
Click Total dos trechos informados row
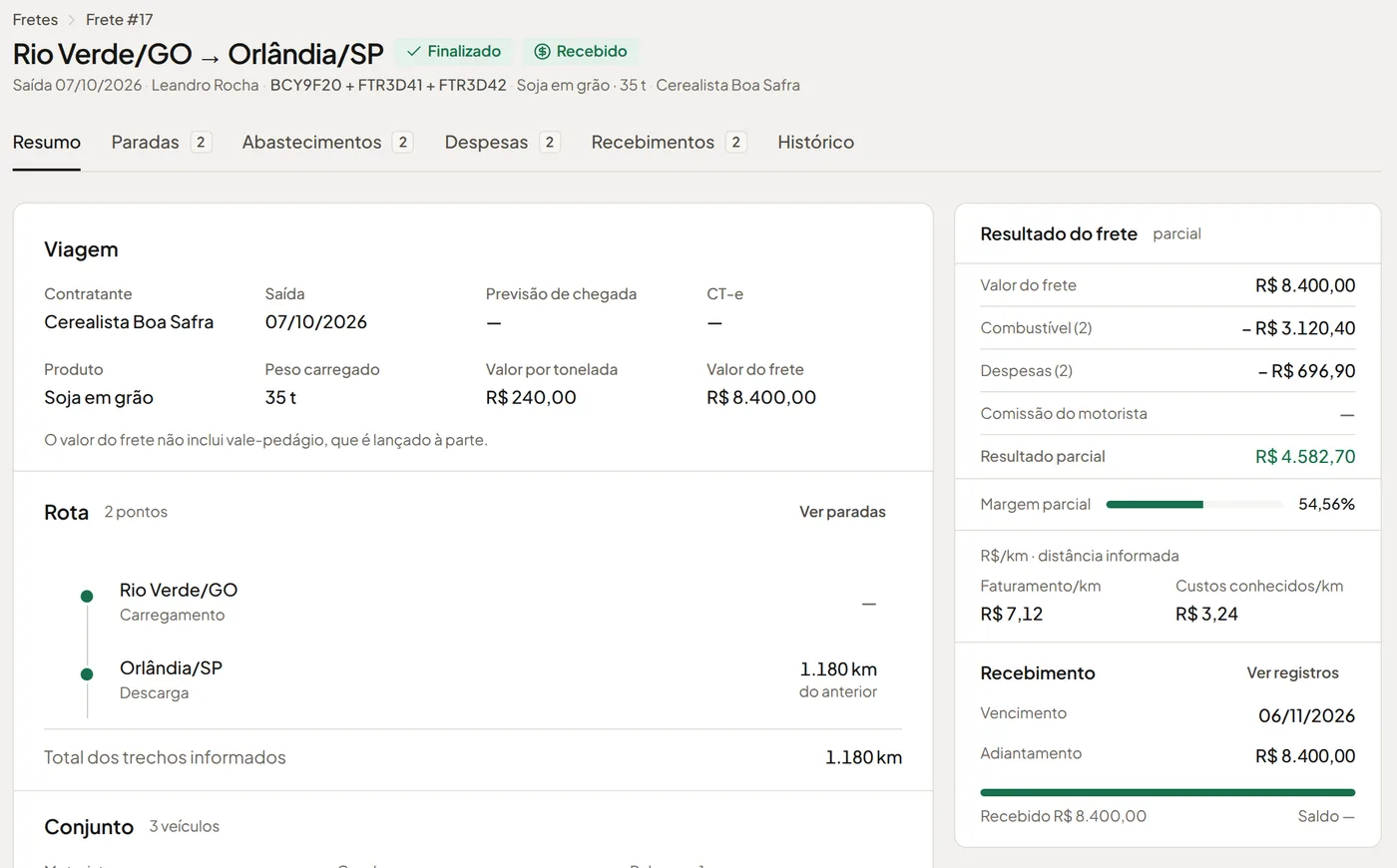click(473, 758)
